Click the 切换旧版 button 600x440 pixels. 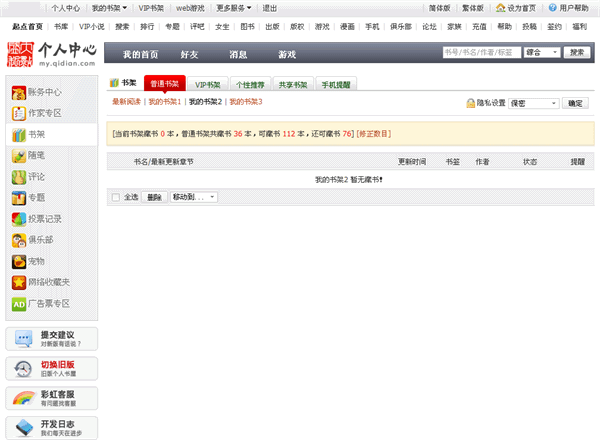point(54,367)
